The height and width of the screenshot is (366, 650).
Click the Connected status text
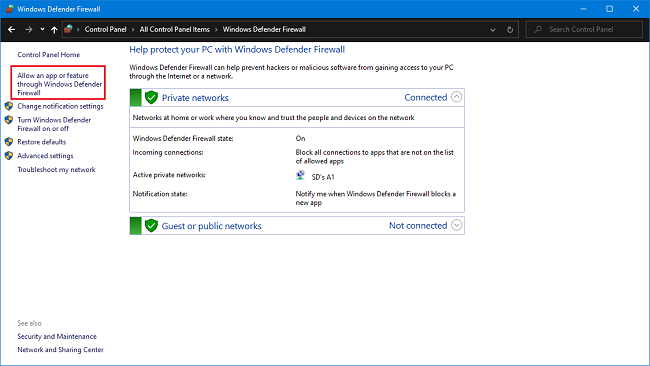tap(426, 97)
